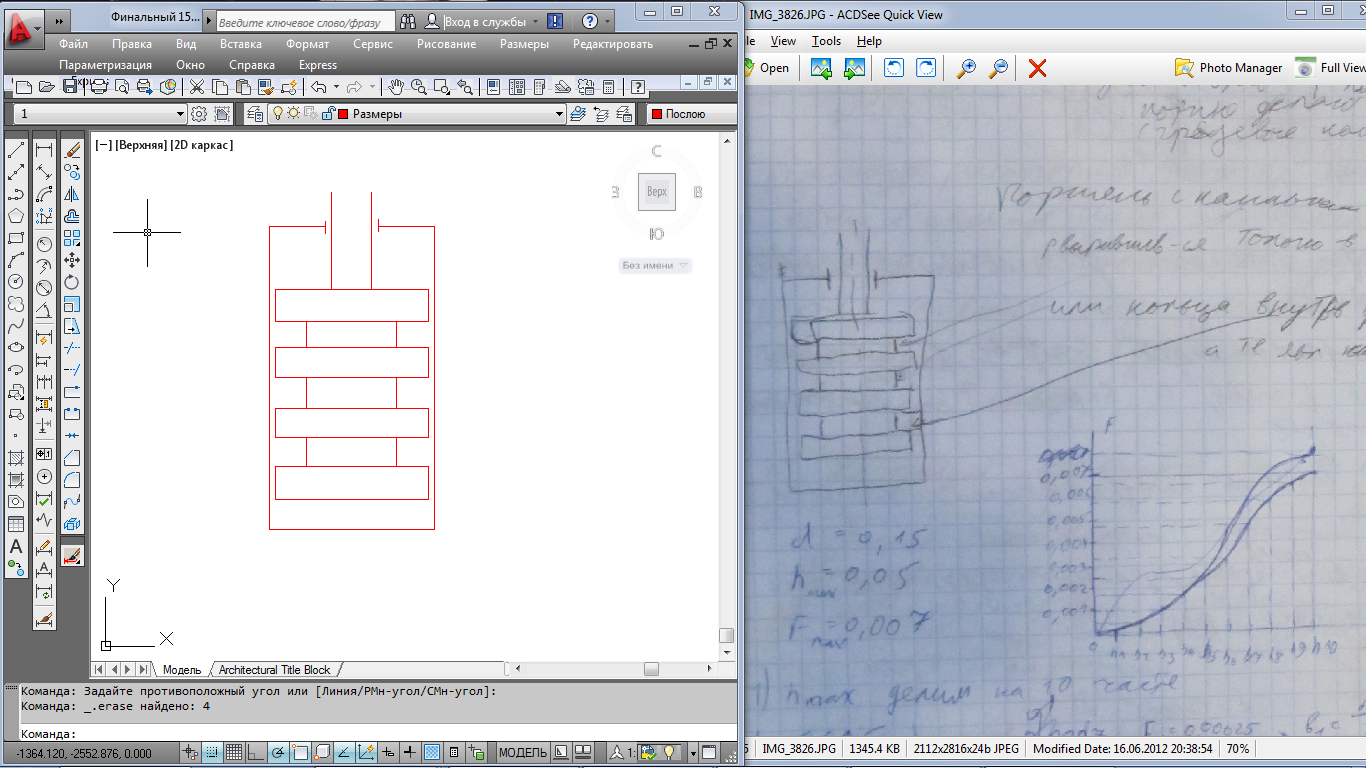Select the Rotate modify tool
1366x768 pixels.
pyautogui.click(x=72, y=283)
